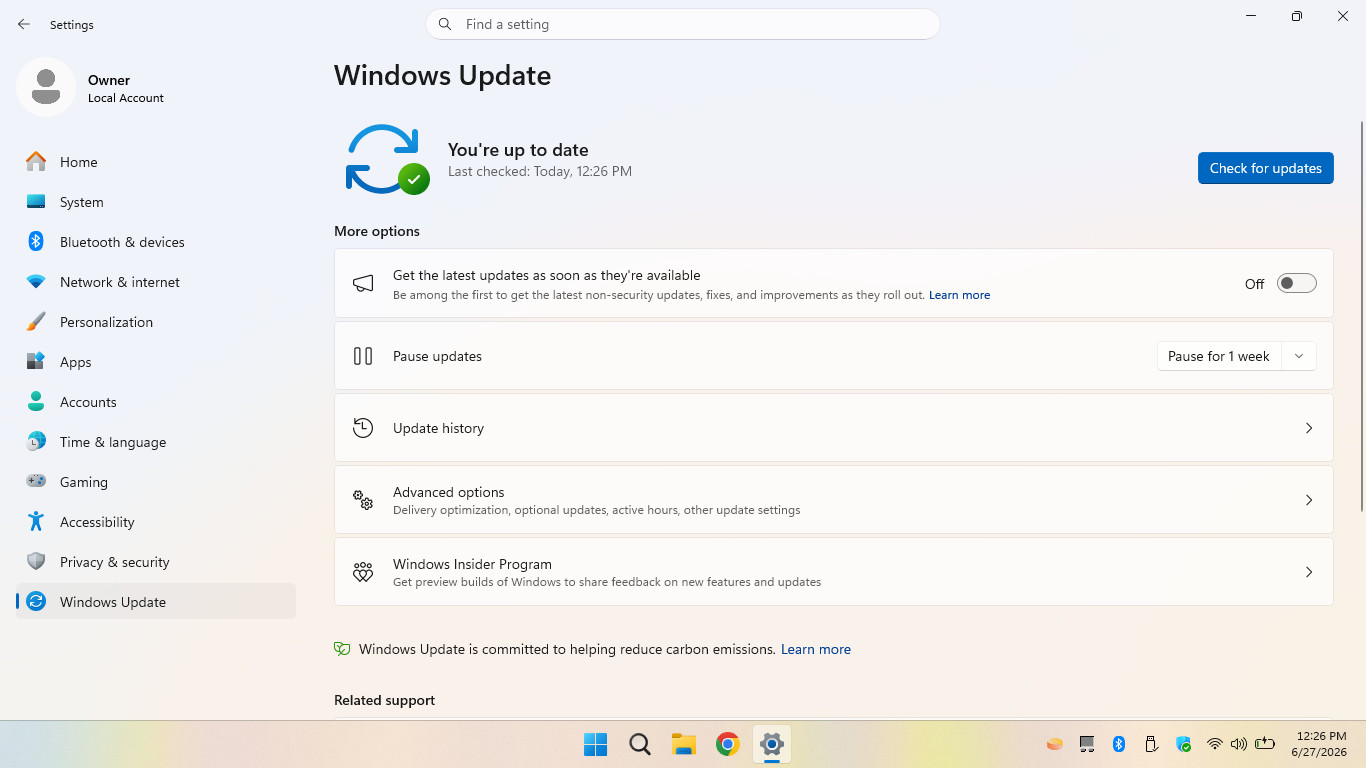
Task: Click the battery icon in system tray
Action: coord(1266,744)
